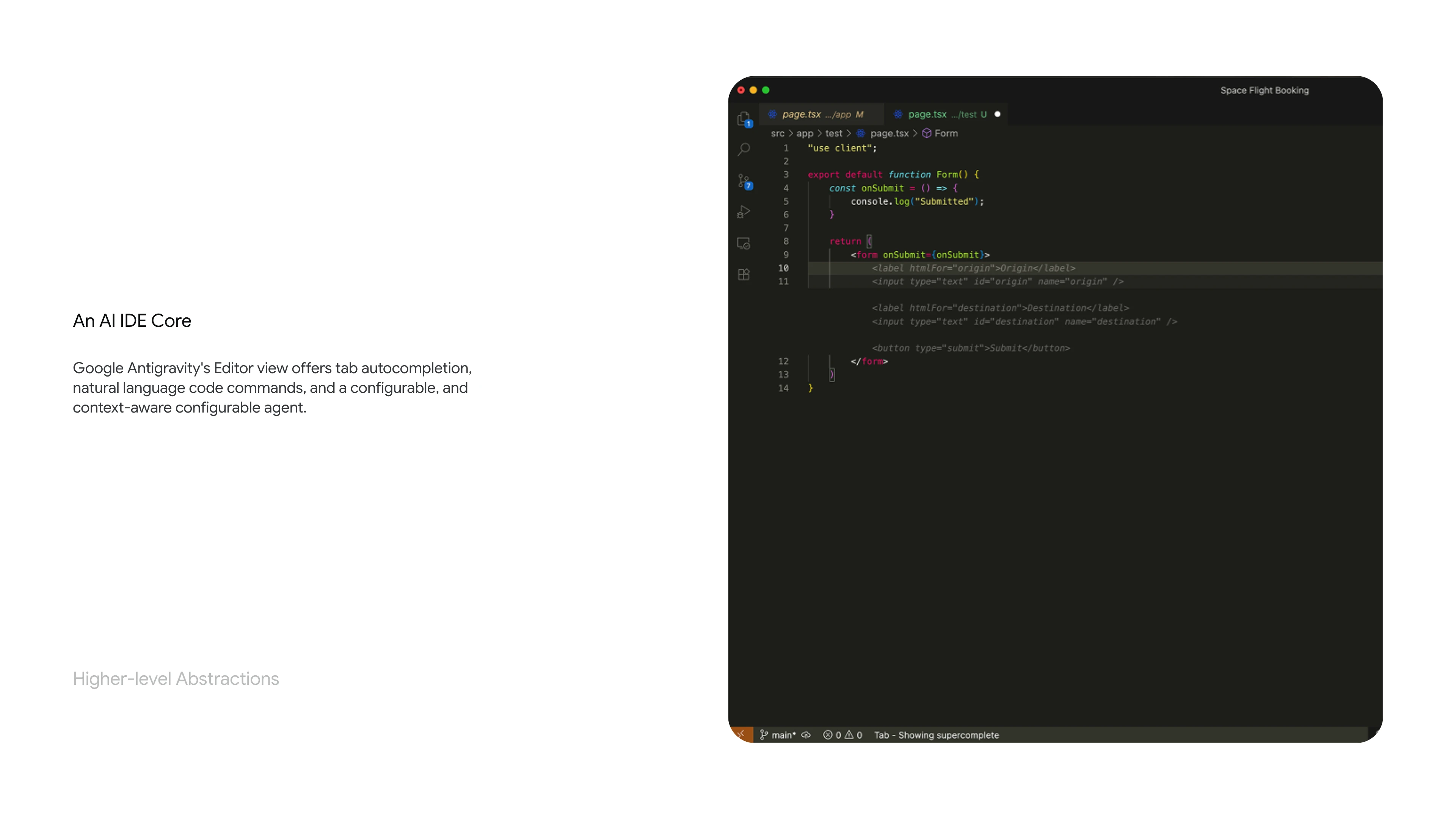The image size is (1456, 819).
Task: Click the orange remote window indicator
Action: [x=741, y=735]
